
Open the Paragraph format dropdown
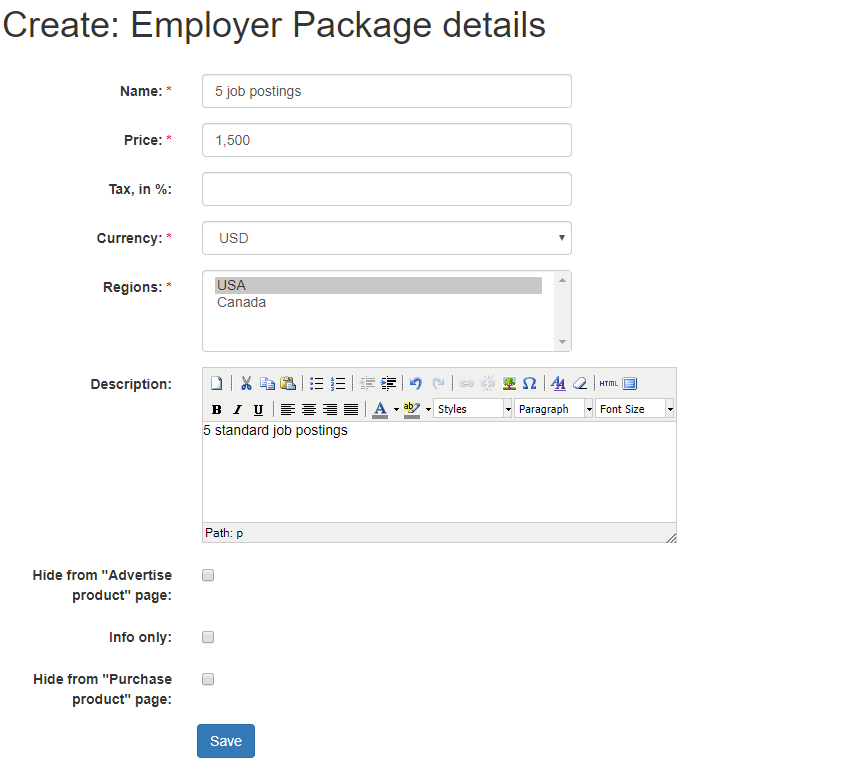coord(554,409)
